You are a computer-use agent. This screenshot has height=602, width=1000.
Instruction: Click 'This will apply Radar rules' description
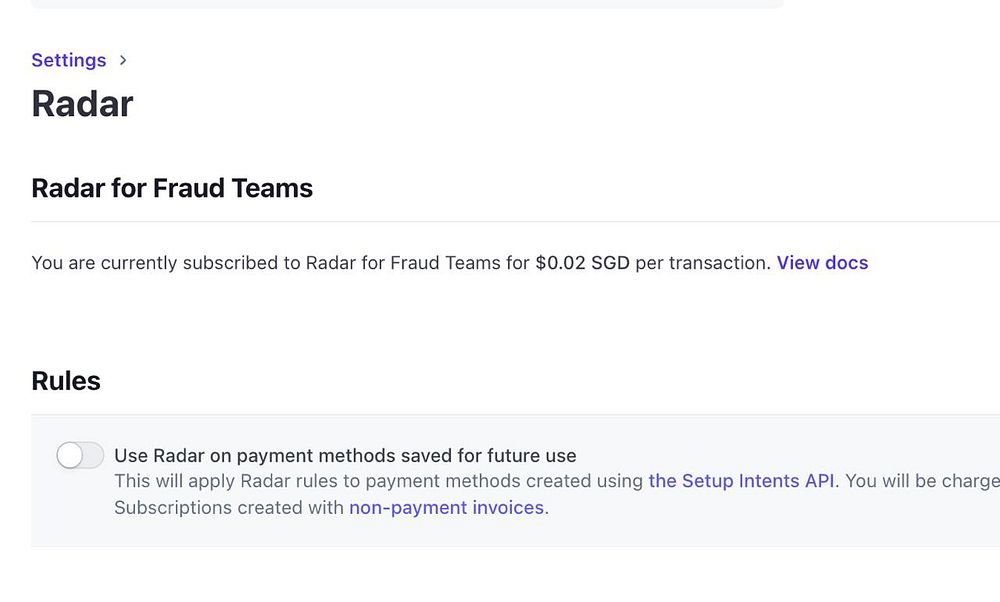pos(230,481)
